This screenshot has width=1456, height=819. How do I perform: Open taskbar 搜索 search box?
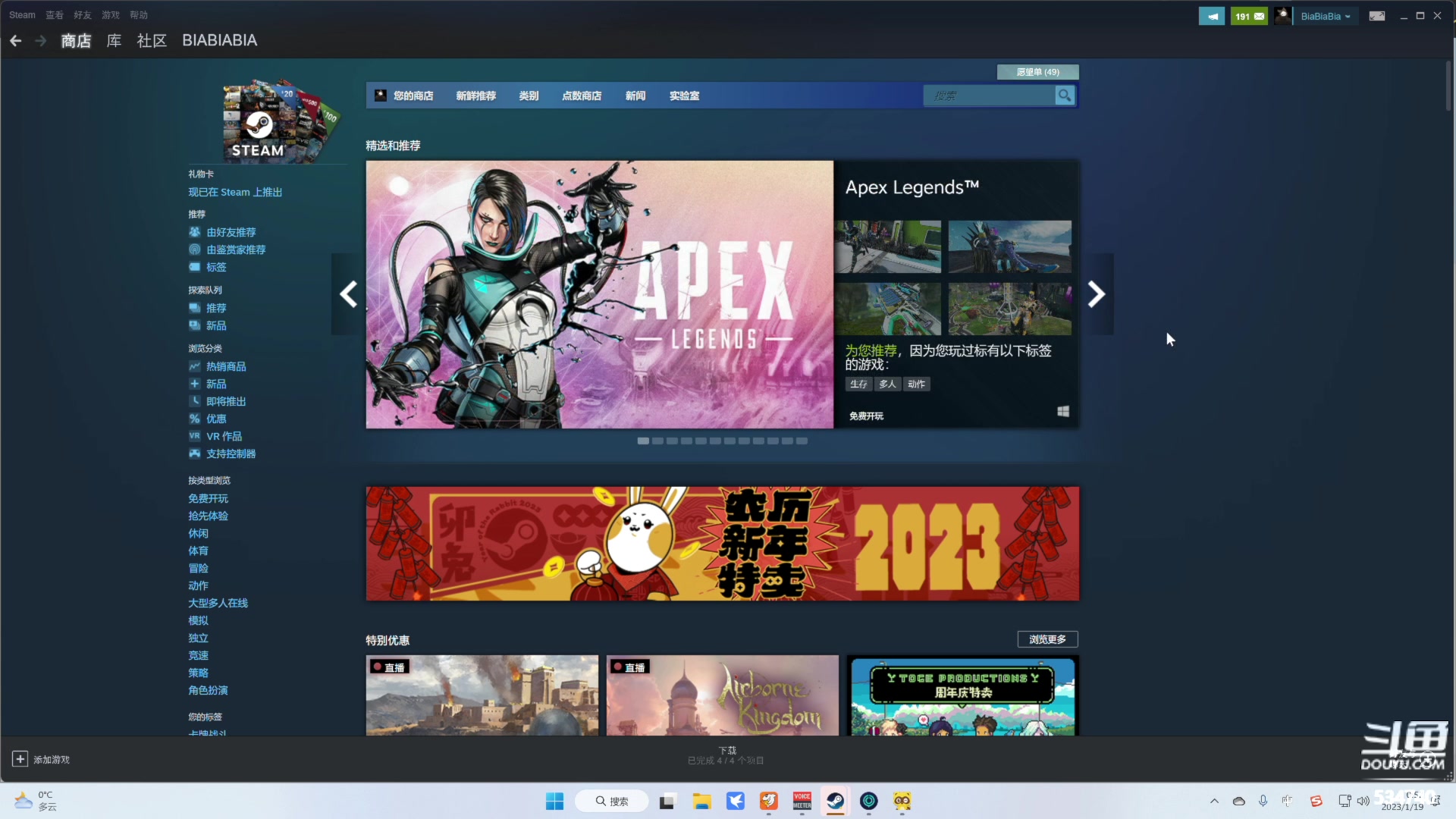click(611, 802)
